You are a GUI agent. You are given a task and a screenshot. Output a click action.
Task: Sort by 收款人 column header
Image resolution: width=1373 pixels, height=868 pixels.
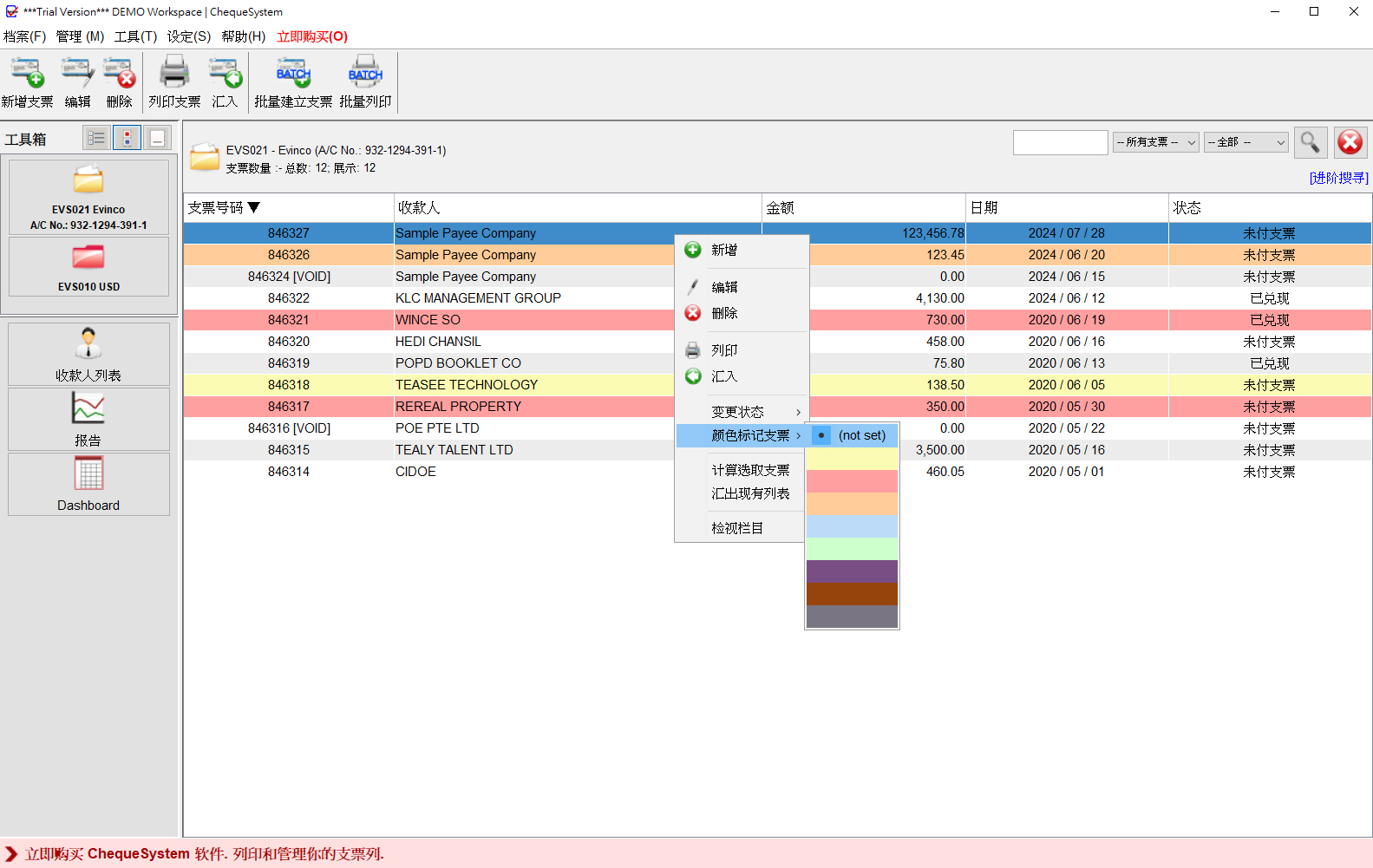578,208
